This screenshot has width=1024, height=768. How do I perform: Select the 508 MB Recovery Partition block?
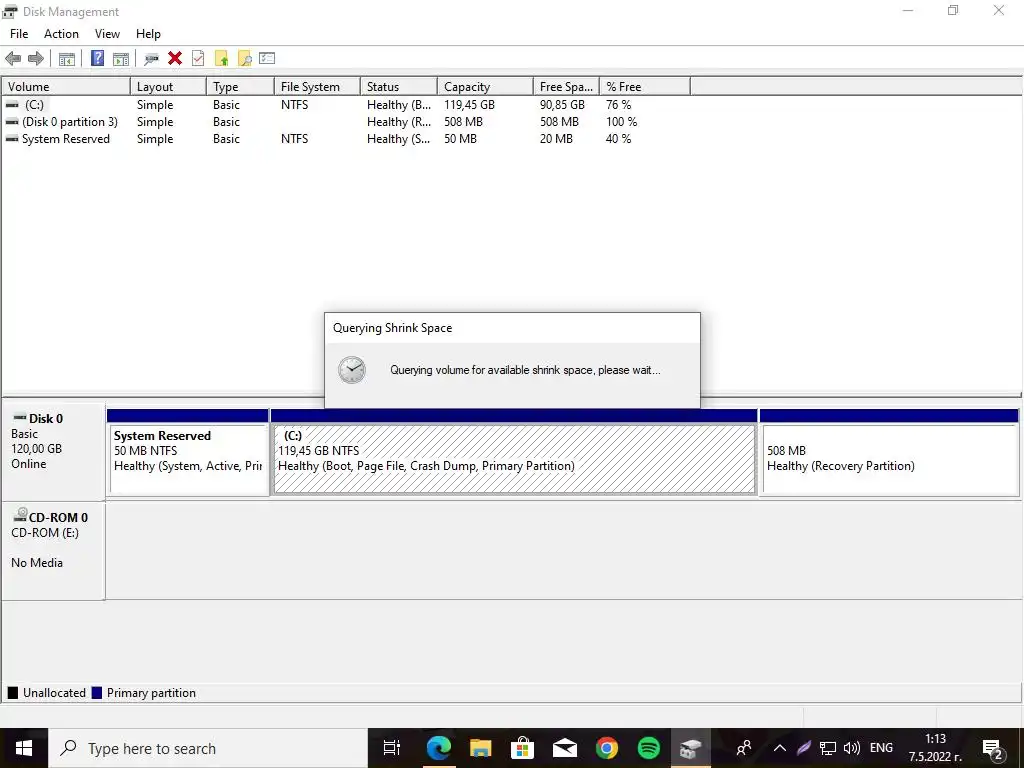[889, 452]
